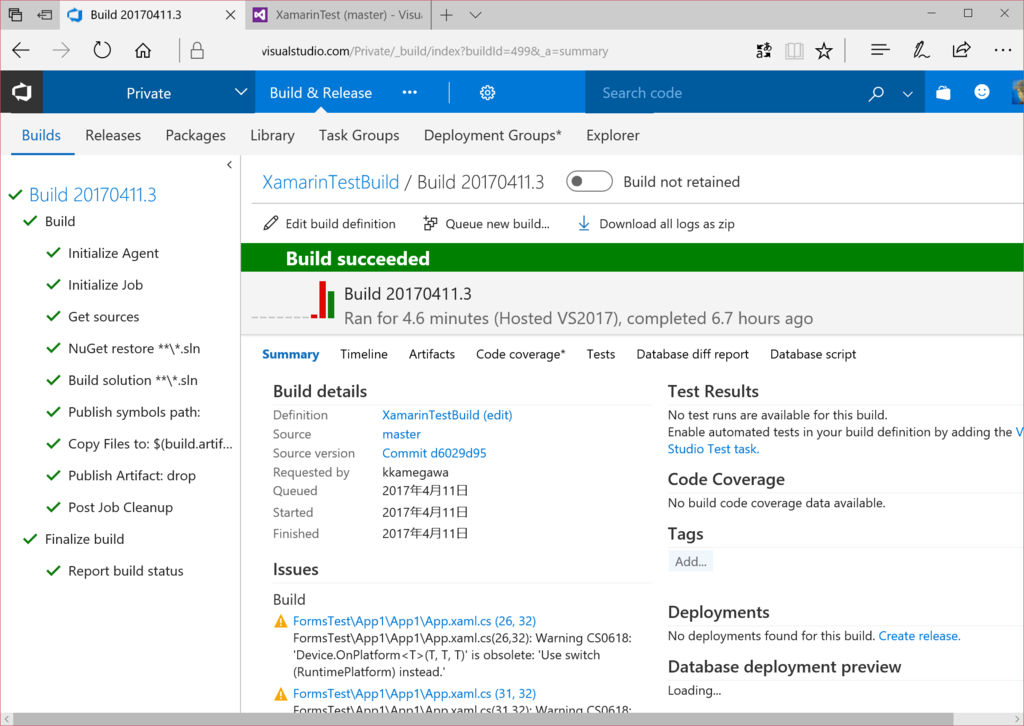Open the browser more options ellipsis
Image resolution: width=1024 pixels, height=726 pixels.
[1002, 50]
